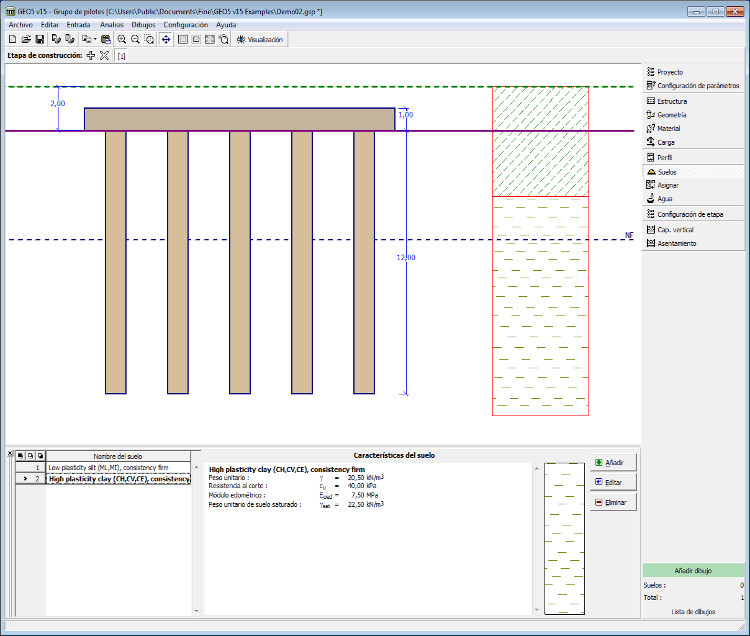Open the Geometría section in sidebar
The height and width of the screenshot is (636, 750).
point(671,115)
